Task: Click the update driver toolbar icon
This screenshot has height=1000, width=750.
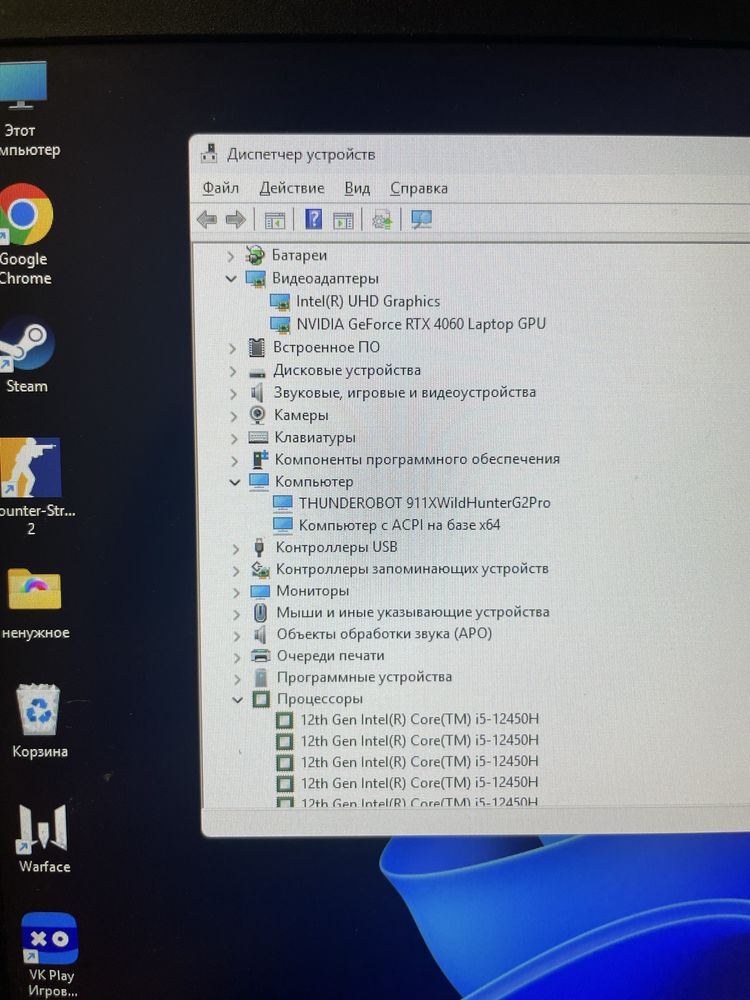Action: click(382, 221)
